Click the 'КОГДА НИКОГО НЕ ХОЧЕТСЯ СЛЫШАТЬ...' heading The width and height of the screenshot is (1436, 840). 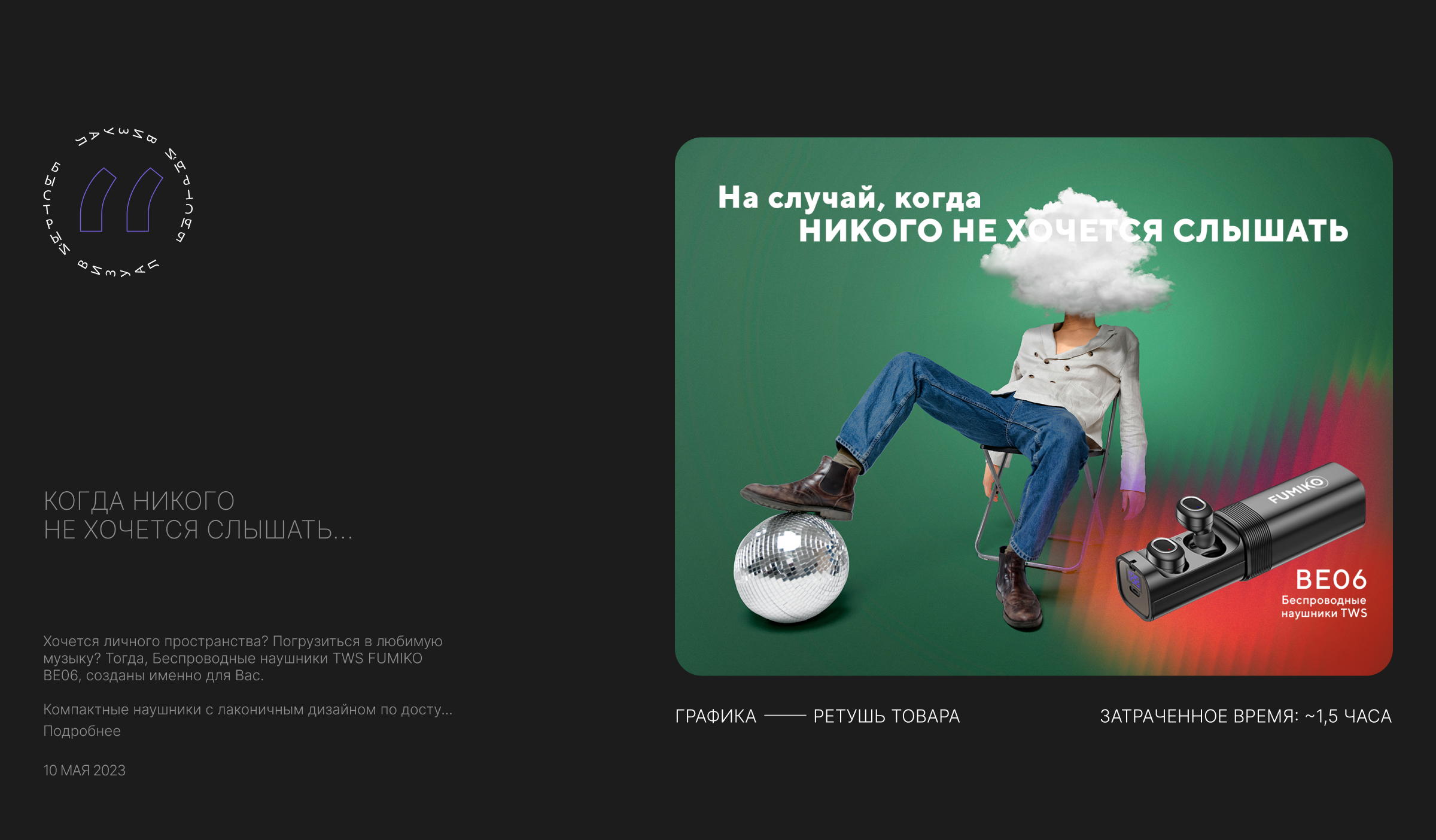(x=197, y=515)
